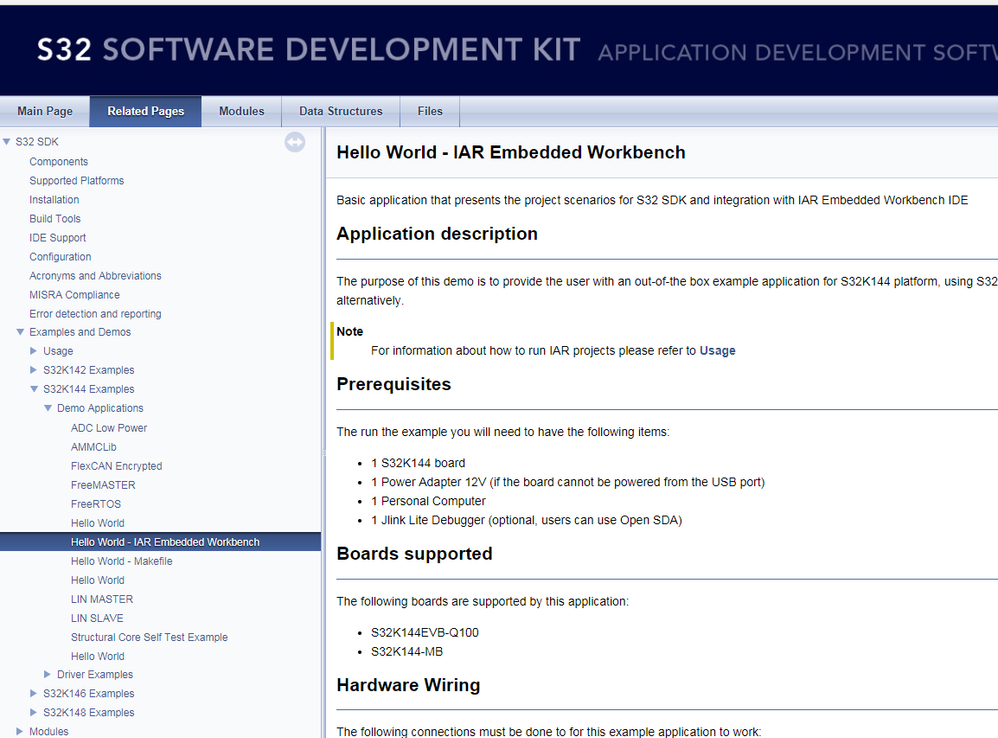Image resolution: width=998 pixels, height=738 pixels.
Task: Open MISRA Compliance in the sidebar
Action: point(74,295)
